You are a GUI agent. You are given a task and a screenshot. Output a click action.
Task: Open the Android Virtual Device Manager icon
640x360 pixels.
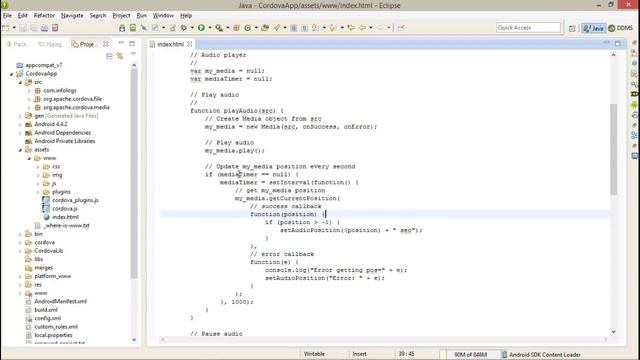(x=133, y=28)
